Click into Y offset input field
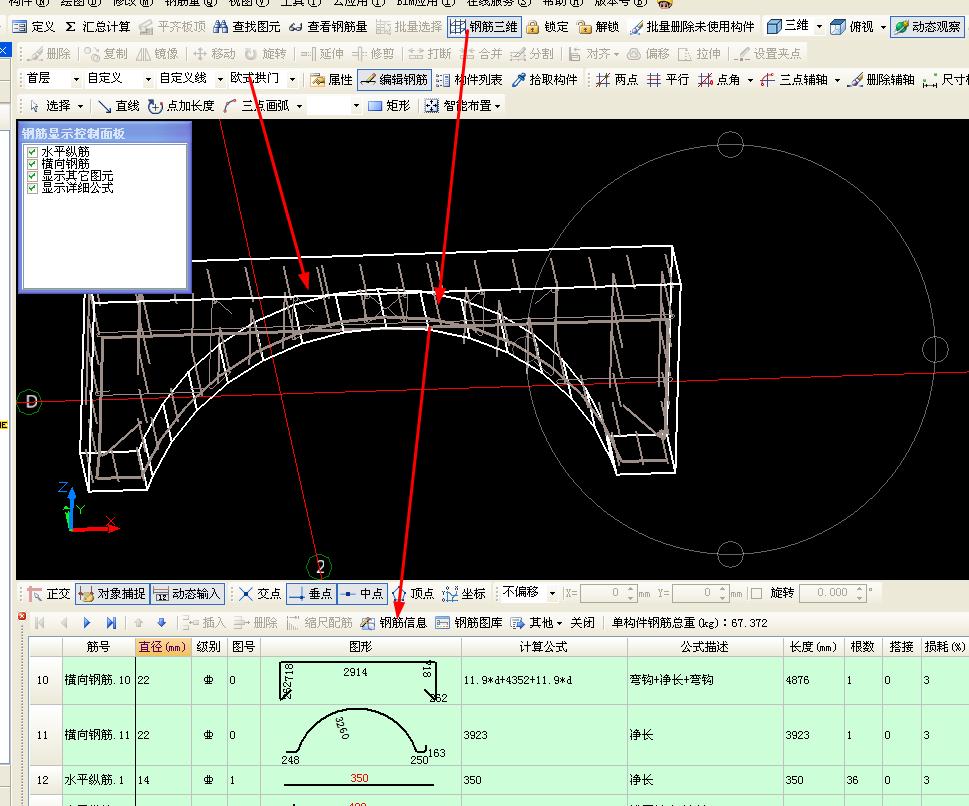This screenshot has height=806, width=969. pyautogui.click(x=695, y=593)
